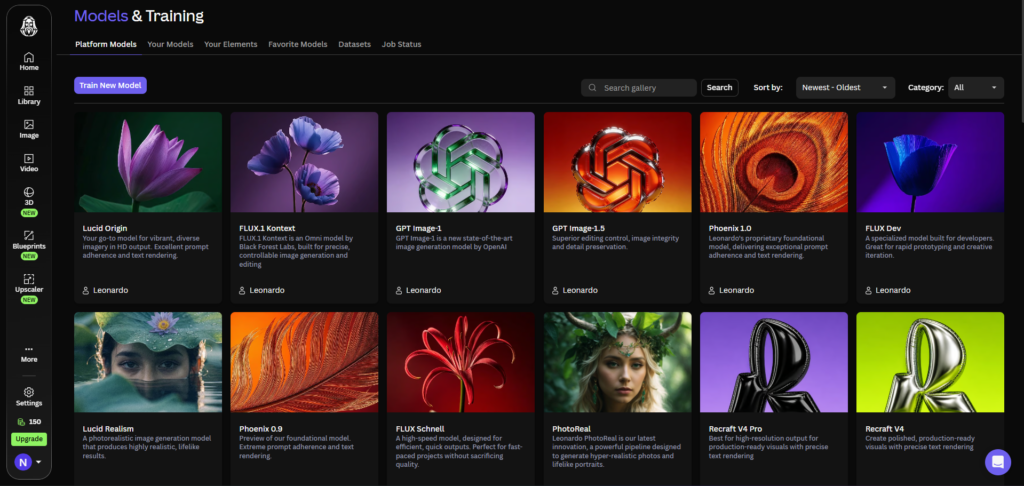Open the Recraft V4 Pro thumbnail
This screenshot has height=486, width=1024.
point(774,362)
